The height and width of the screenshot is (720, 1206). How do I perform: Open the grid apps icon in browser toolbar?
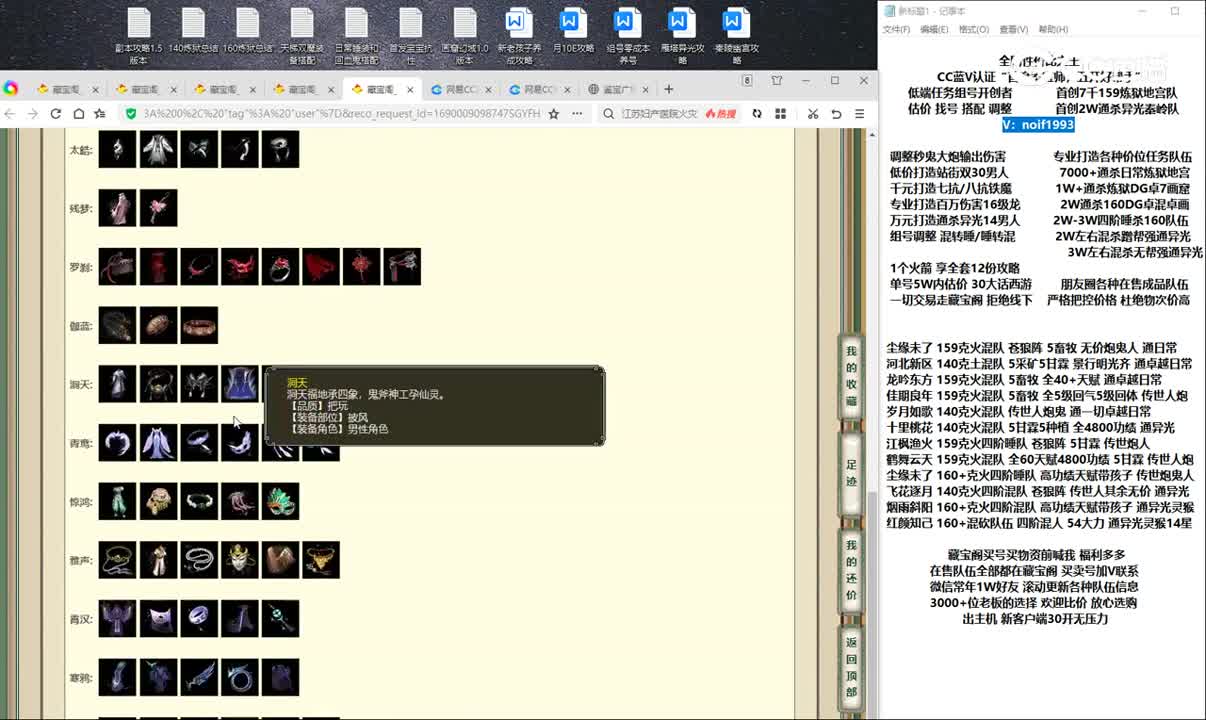pyautogui.click(x=781, y=114)
